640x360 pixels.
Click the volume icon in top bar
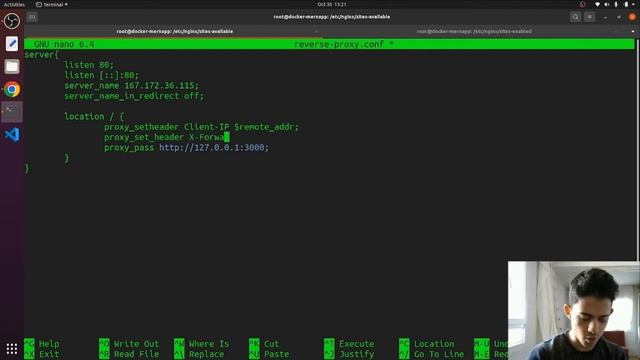[x=607, y=4]
